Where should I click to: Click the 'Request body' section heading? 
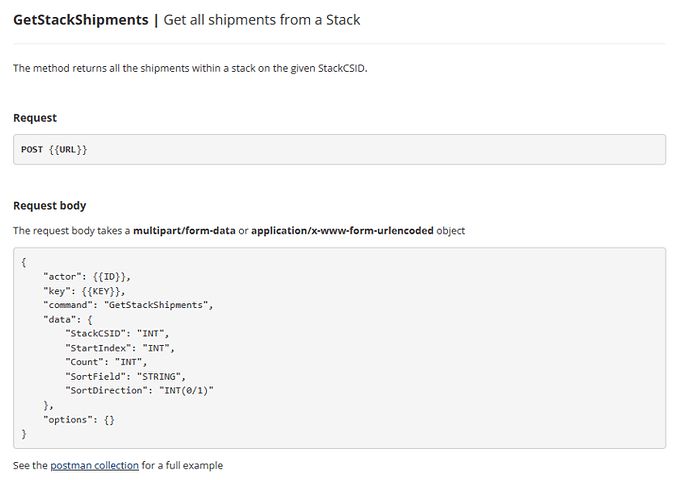click(x=50, y=205)
